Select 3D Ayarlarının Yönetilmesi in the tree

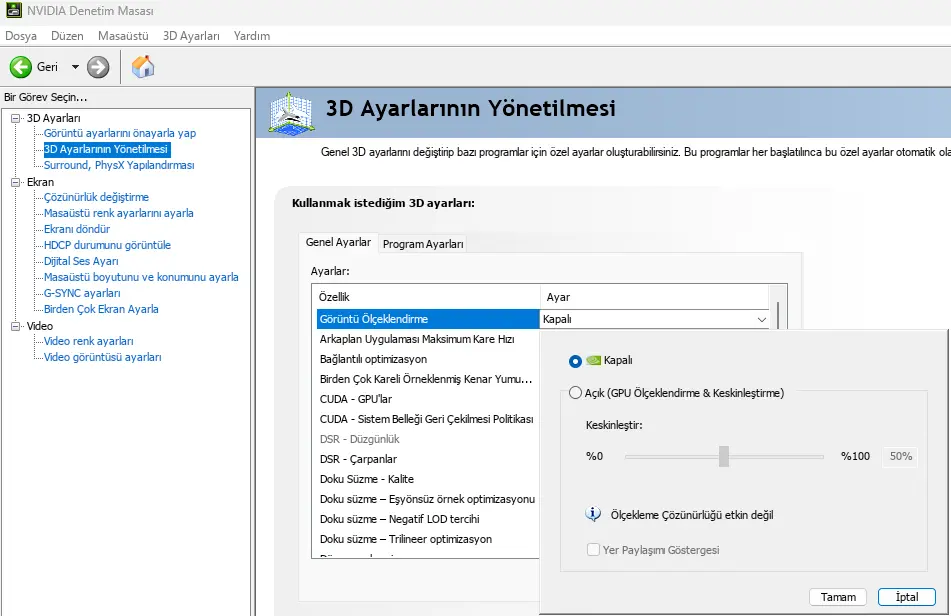pyautogui.click(x=106, y=149)
